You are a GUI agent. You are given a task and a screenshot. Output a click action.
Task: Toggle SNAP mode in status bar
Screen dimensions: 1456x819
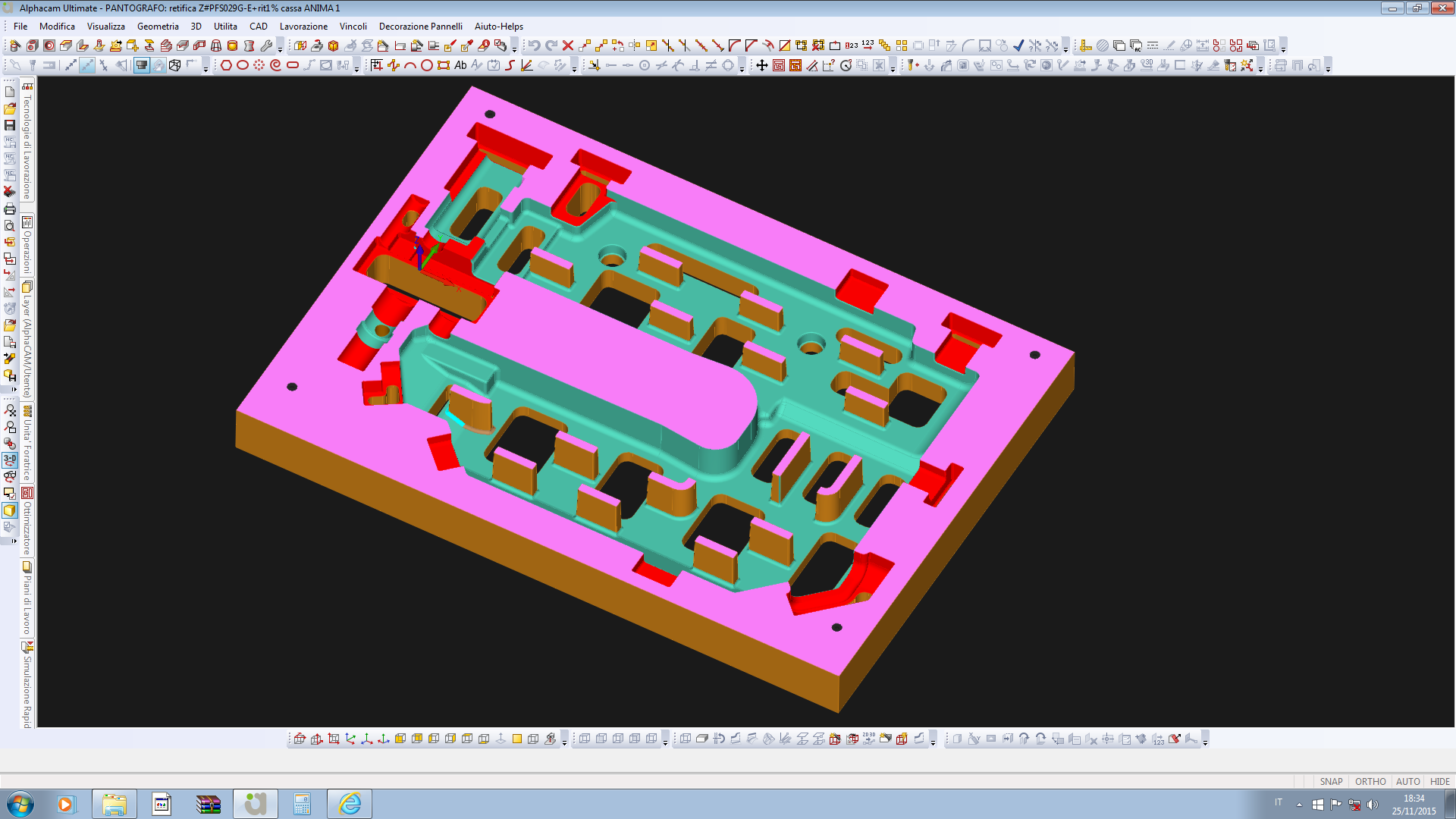click(x=1331, y=781)
